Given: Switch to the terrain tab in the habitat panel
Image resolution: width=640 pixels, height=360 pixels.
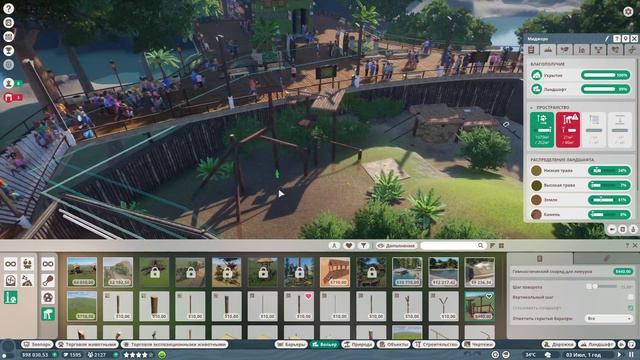Looking at the screenshot, I should (x=548, y=50).
